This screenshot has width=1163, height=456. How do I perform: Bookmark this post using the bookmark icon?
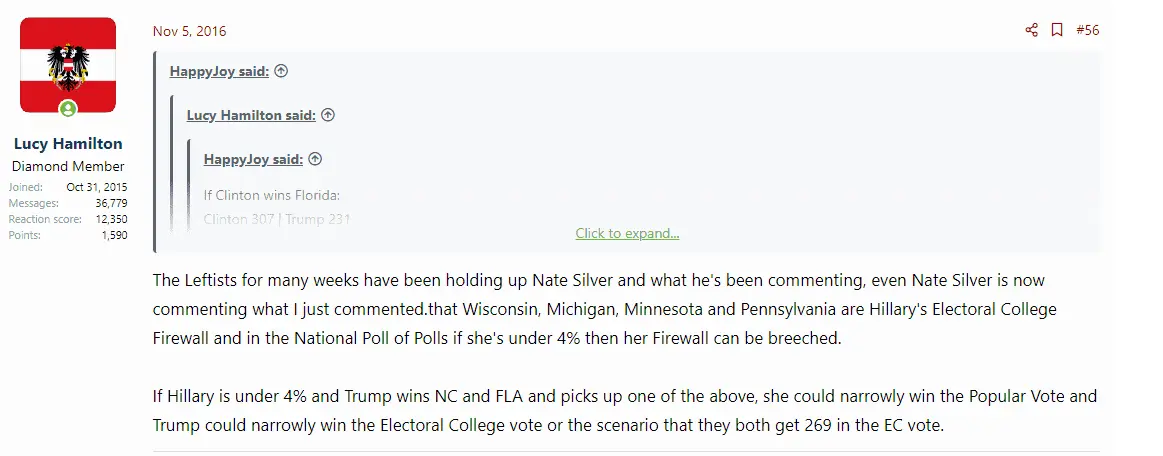coord(1057,30)
